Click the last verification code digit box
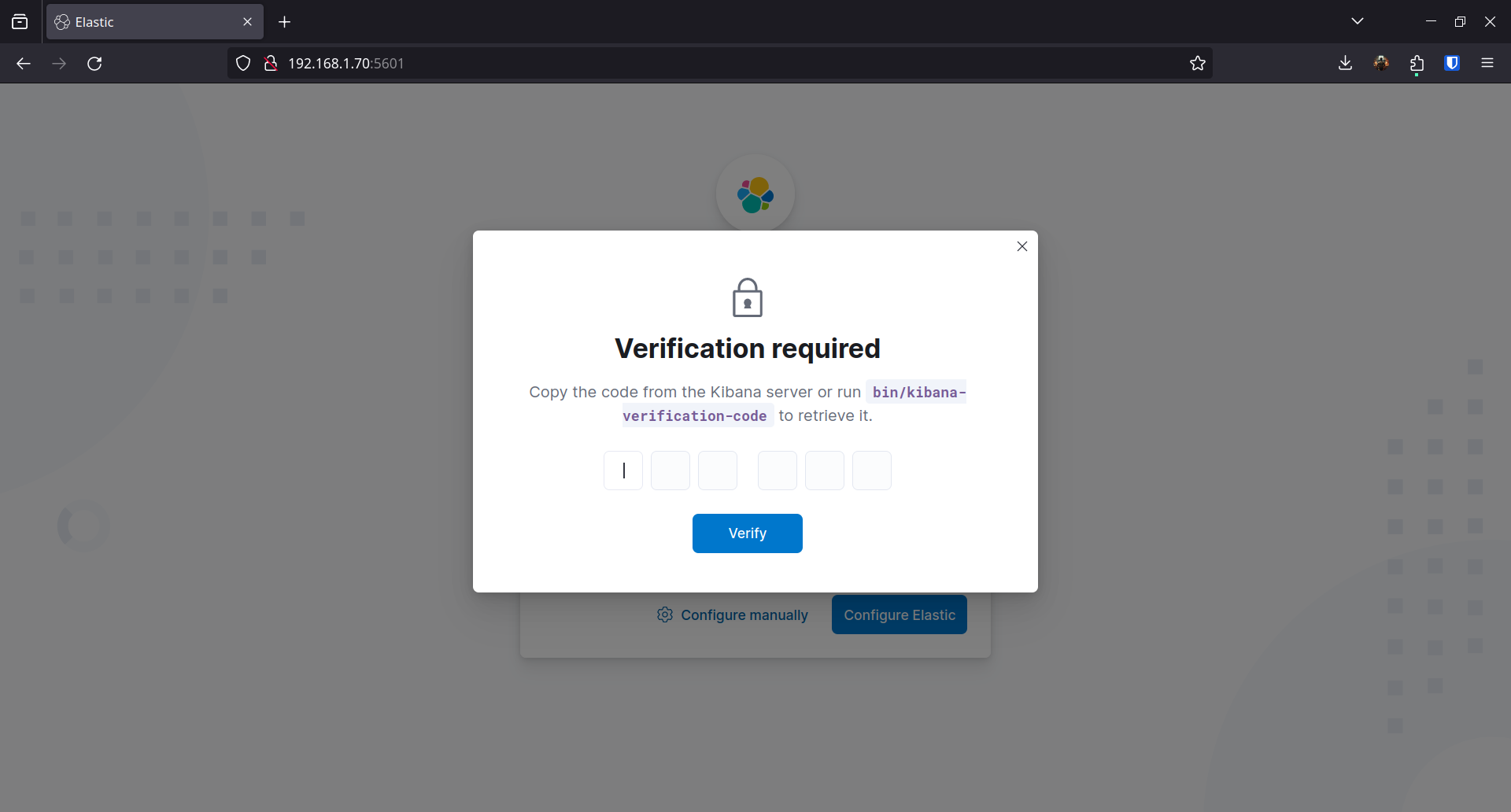The height and width of the screenshot is (812, 1511). pyautogui.click(x=872, y=471)
